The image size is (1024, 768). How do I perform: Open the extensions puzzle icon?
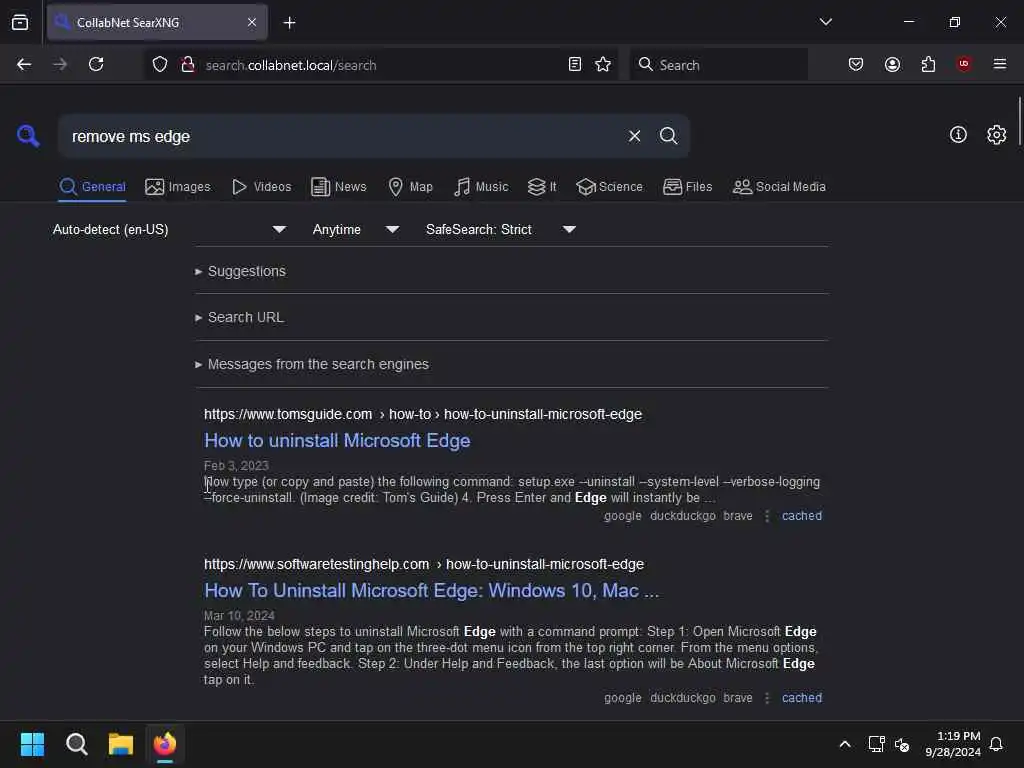point(928,64)
